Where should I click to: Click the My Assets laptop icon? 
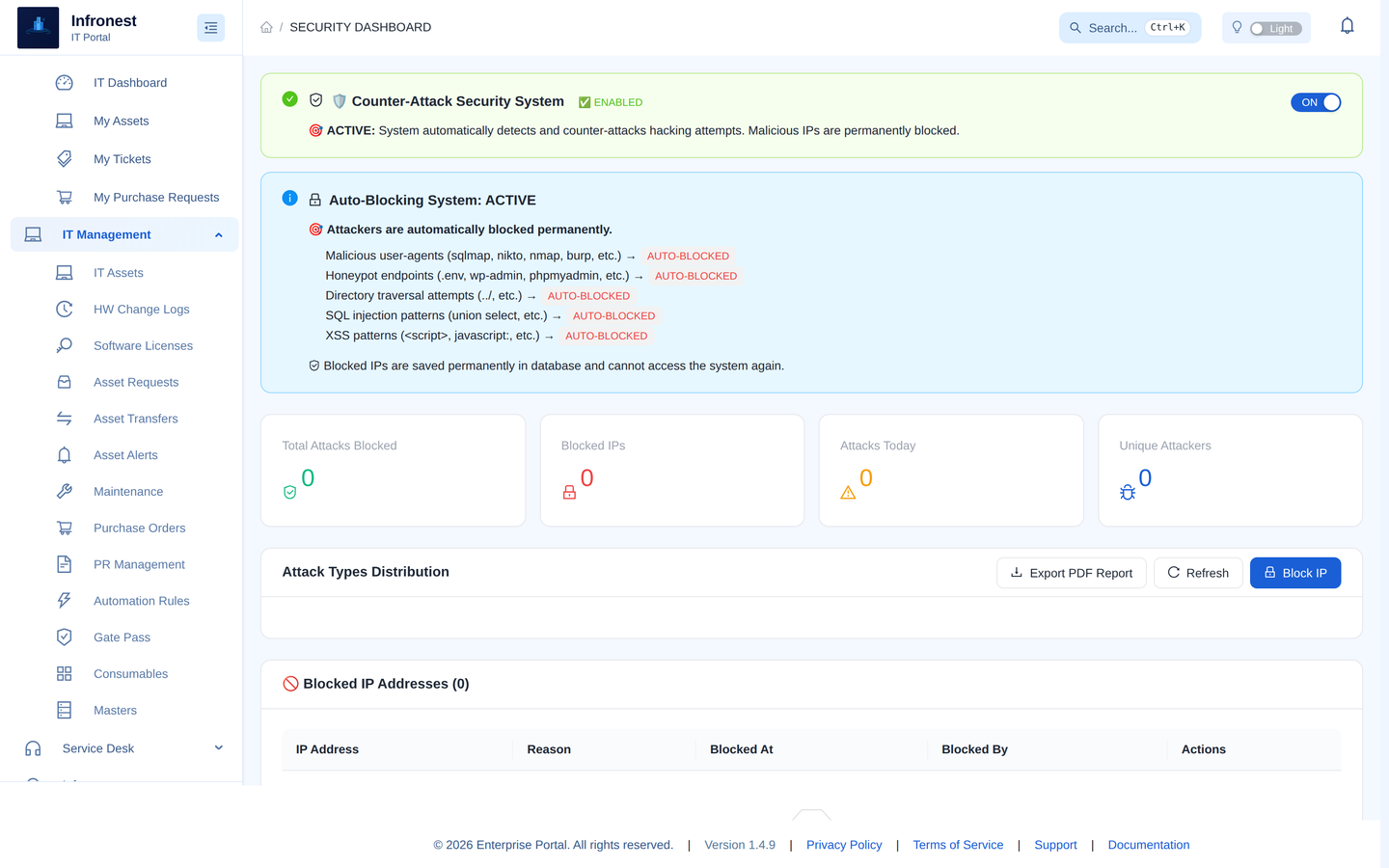click(65, 121)
